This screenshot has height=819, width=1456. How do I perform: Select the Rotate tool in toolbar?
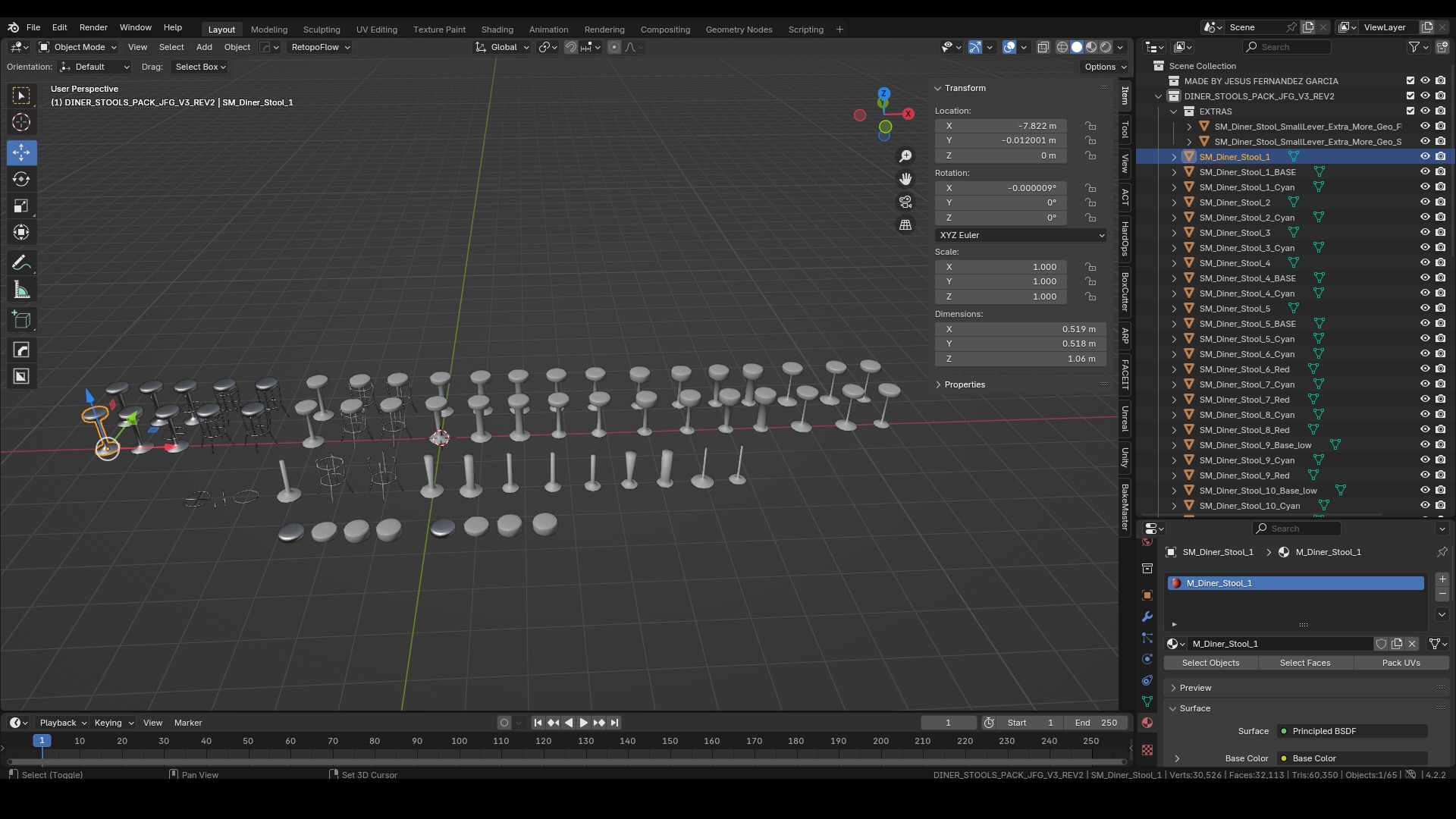point(21,179)
